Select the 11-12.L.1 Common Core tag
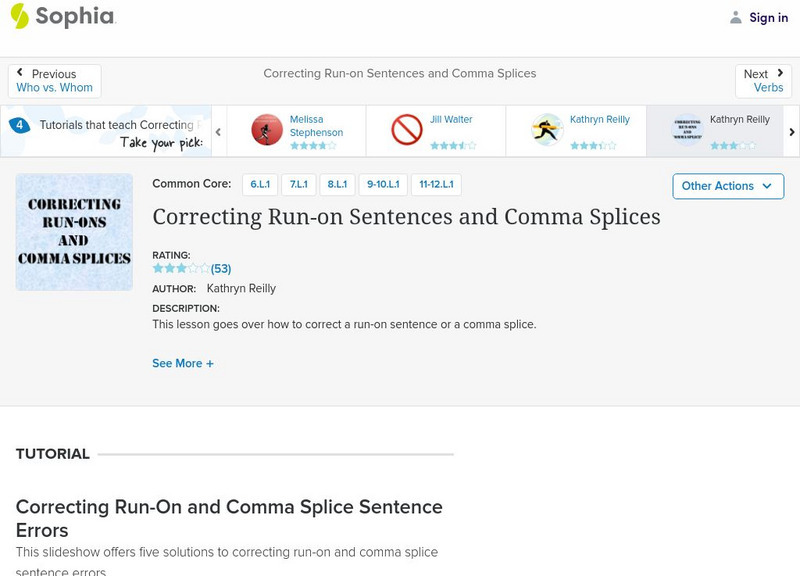Viewport: 800px width, 576px height. click(x=436, y=185)
